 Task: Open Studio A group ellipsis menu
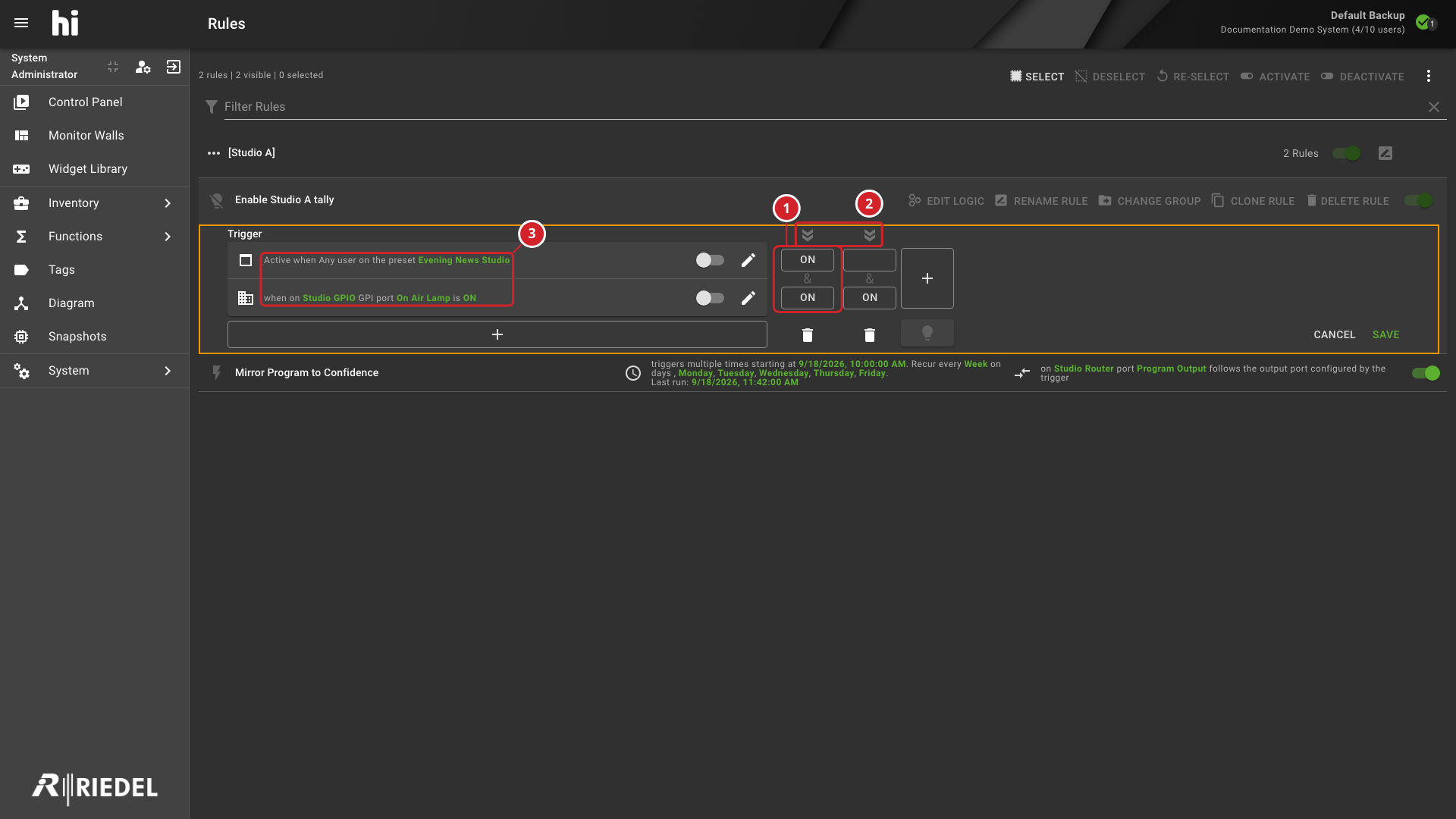coord(214,153)
